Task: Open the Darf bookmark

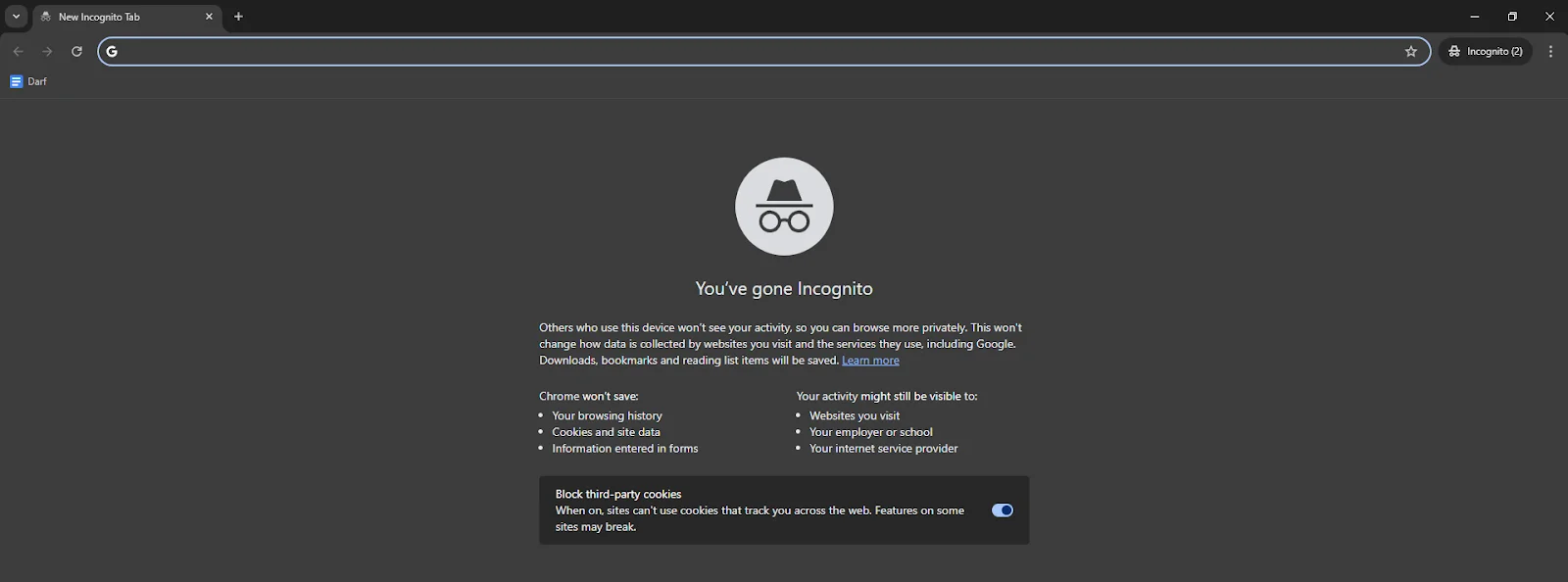Action: (28, 81)
